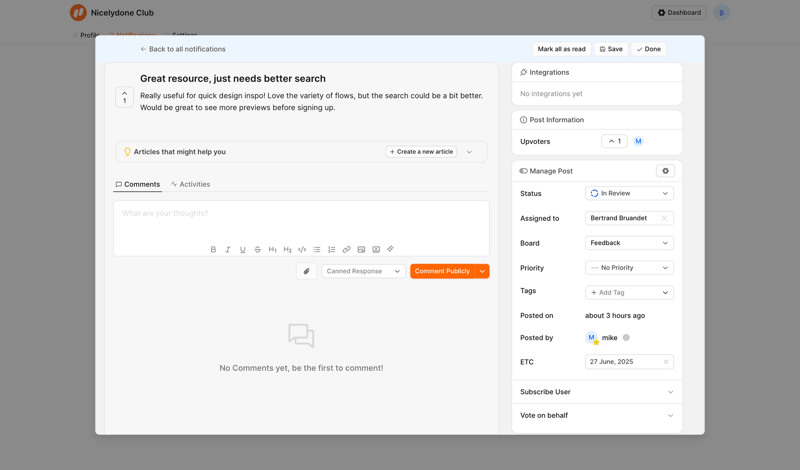Image resolution: width=800 pixels, height=470 pixels.
Task: Attach a file with the paperclip button
Action: (307, 271)
